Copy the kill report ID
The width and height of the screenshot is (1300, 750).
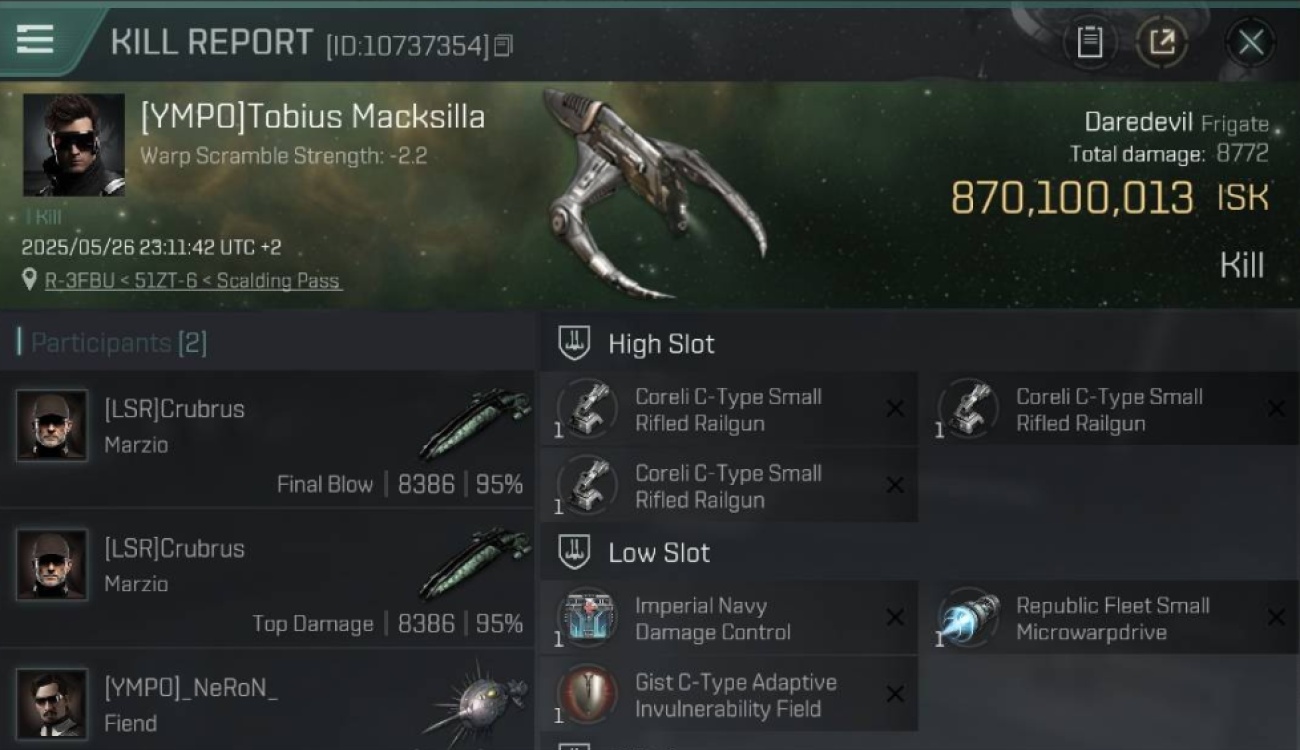coord(503,46)
